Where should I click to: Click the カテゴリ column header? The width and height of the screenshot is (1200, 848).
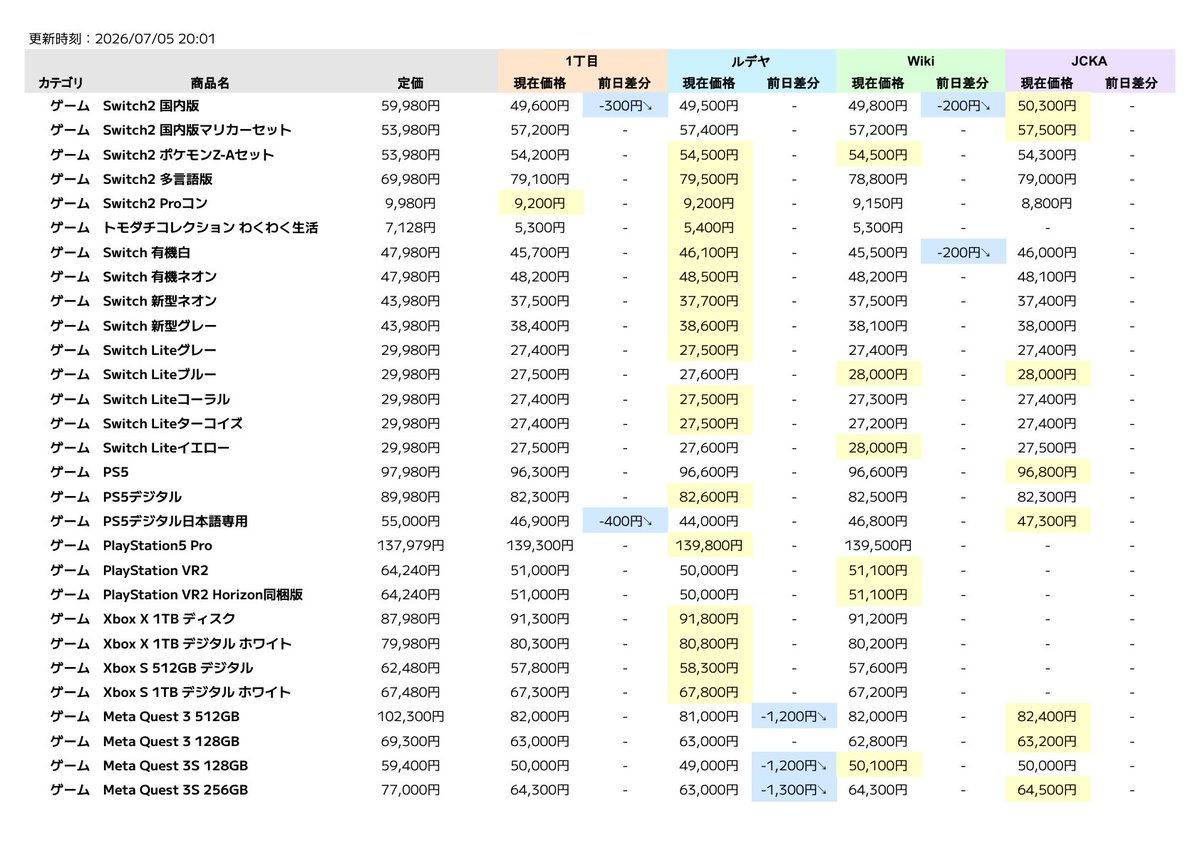(61, 83)
